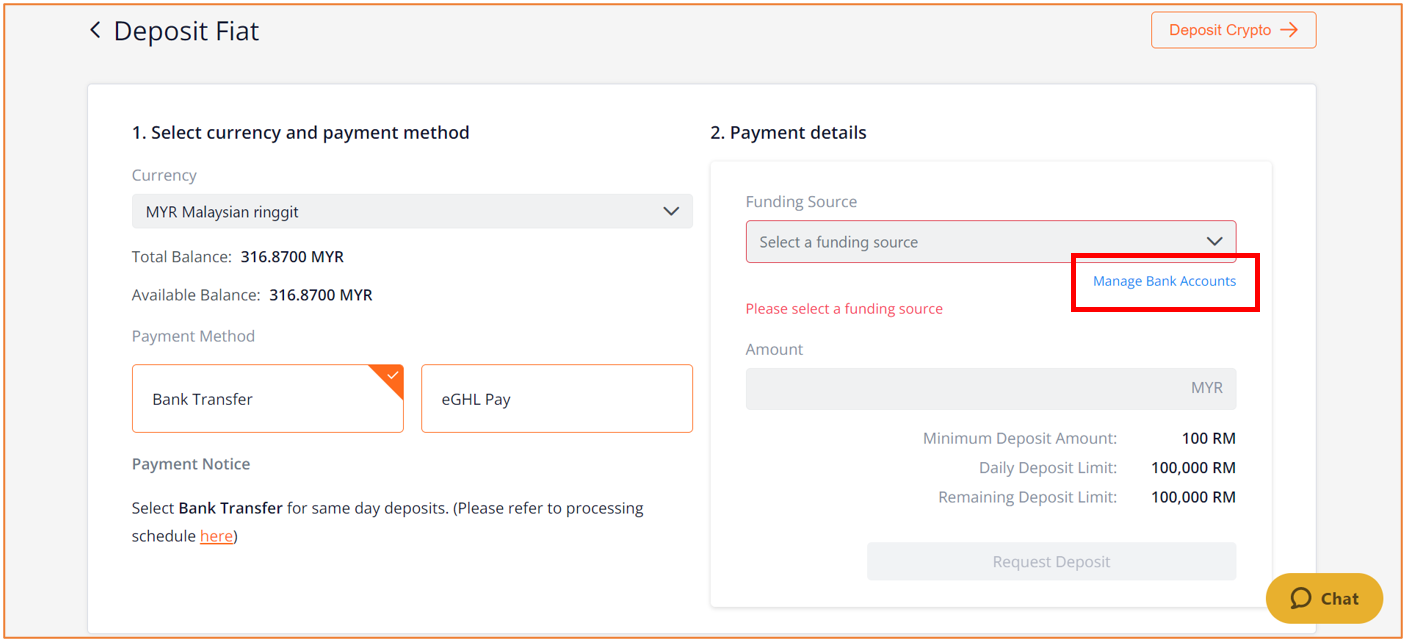The image size is (1407, 642).
Task: Open the Select a funding source dropdown
Action: [991, 242]
